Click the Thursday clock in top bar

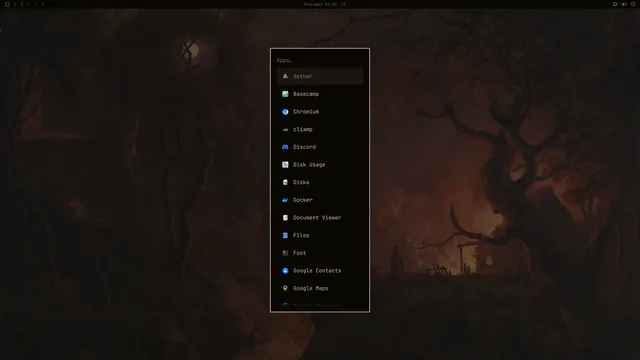pos(320,4)
